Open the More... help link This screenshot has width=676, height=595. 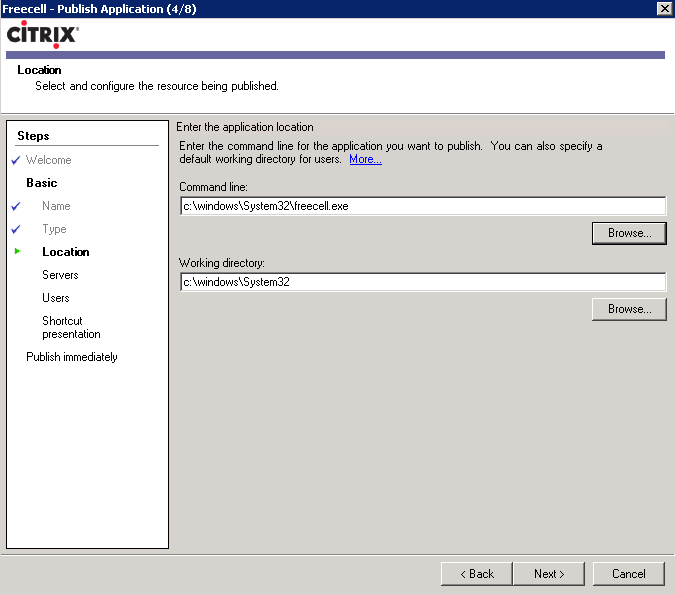pos(365,159)
